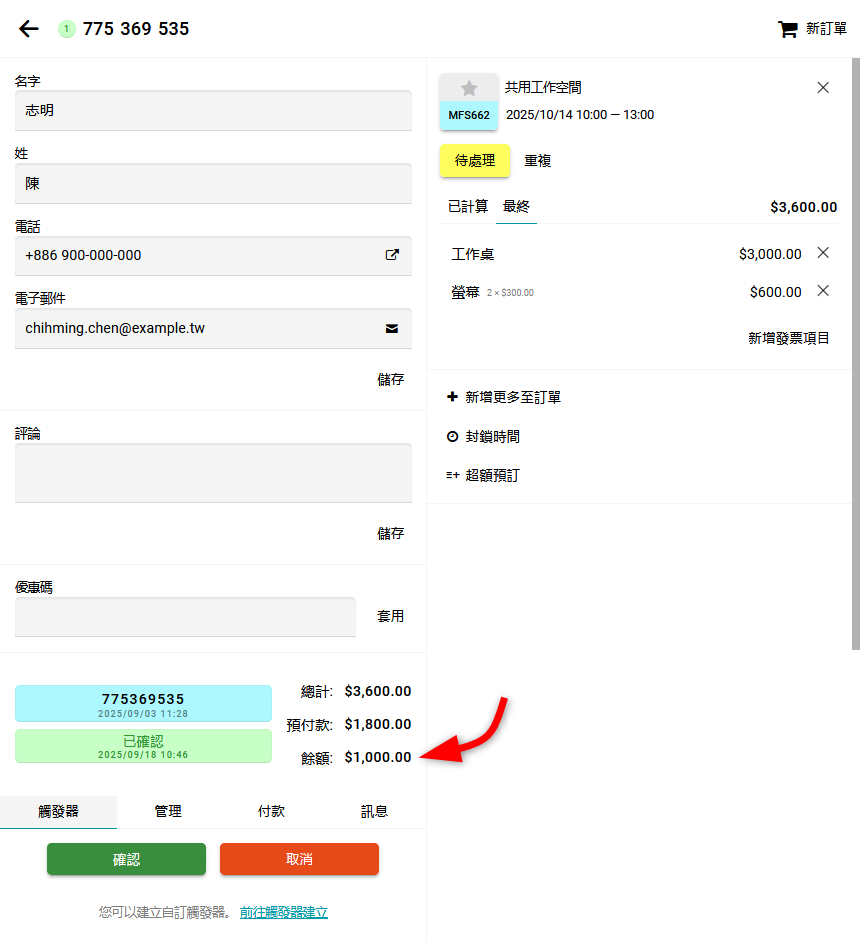
Task: Switch to the 管理 tab
Action: tap(168, 811)
